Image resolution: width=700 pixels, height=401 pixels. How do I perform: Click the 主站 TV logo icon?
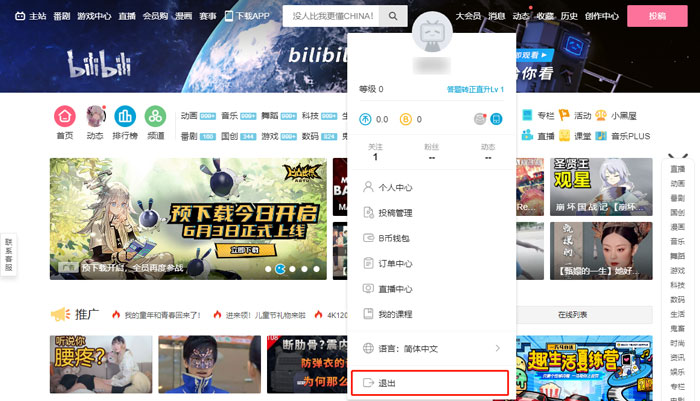click(x=20, y=16)
